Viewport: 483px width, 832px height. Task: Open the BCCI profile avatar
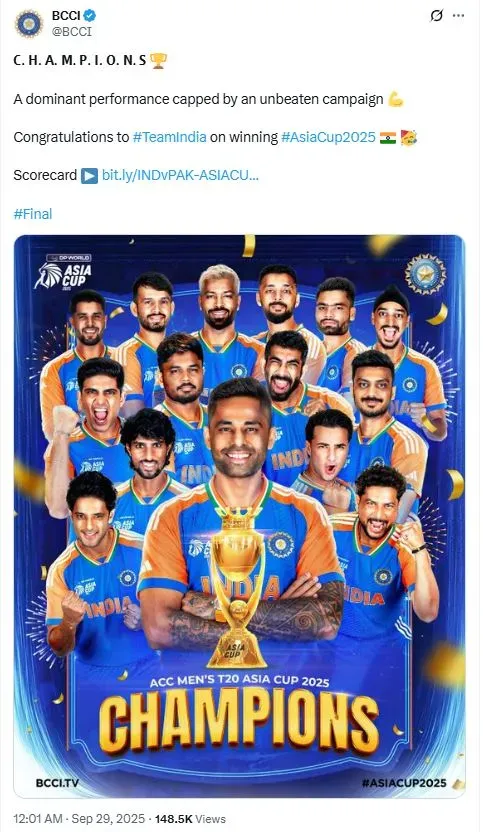click(29, 23)
